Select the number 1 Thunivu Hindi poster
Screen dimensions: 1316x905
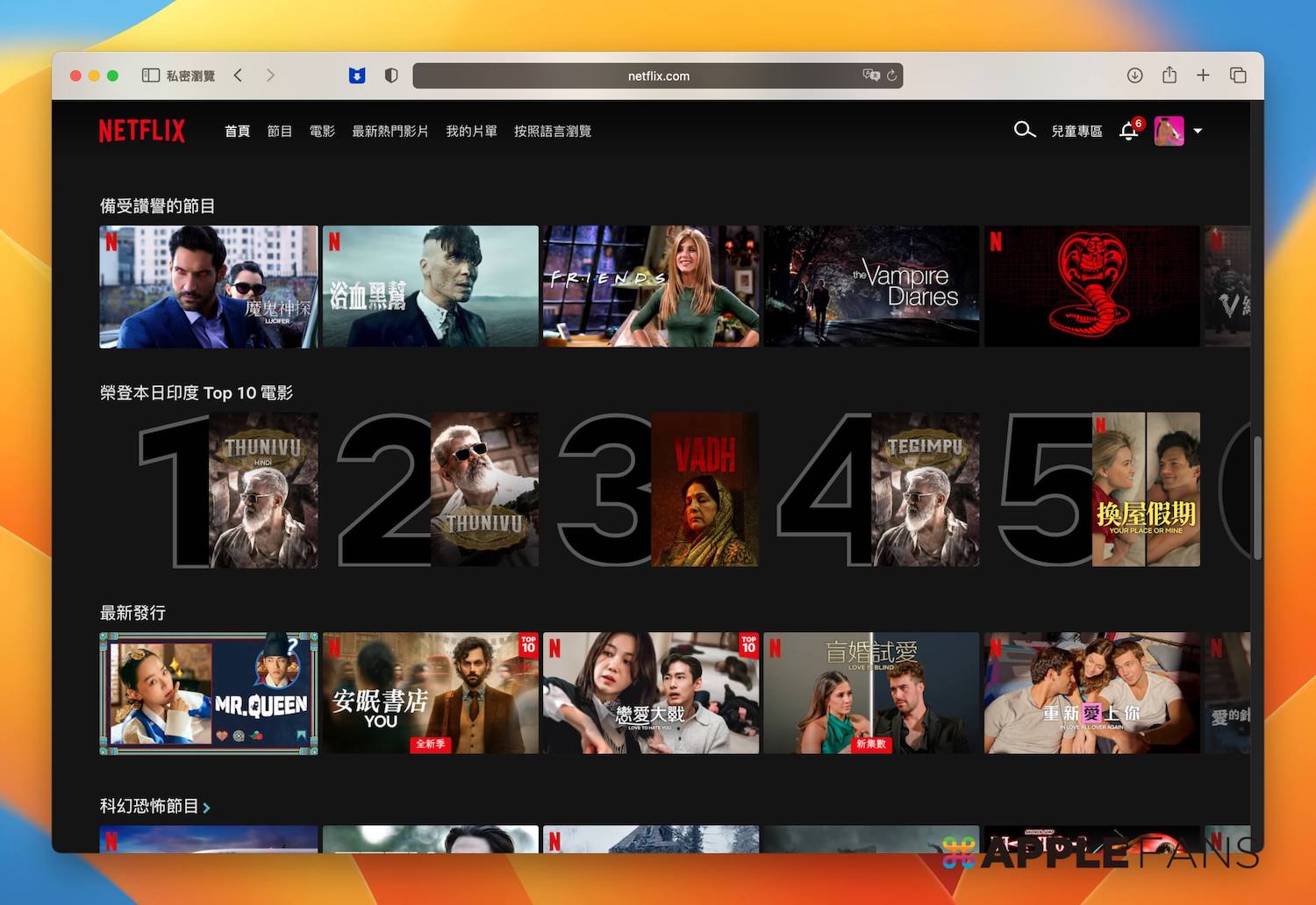[263, 490]
